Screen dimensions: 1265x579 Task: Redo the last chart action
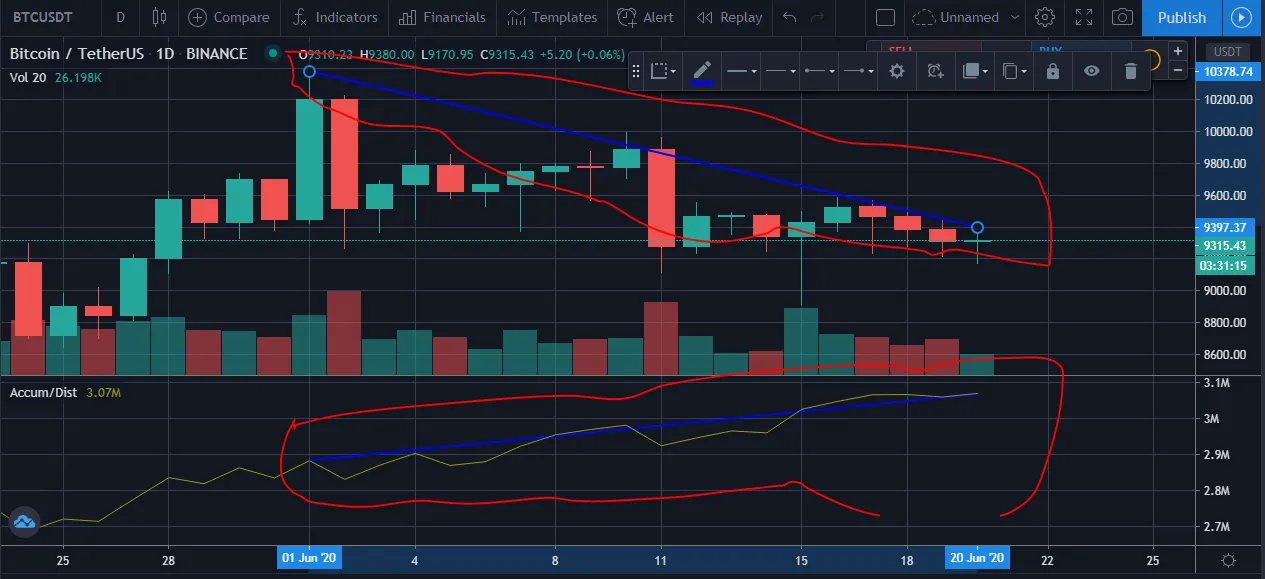[x=818, y=17]
